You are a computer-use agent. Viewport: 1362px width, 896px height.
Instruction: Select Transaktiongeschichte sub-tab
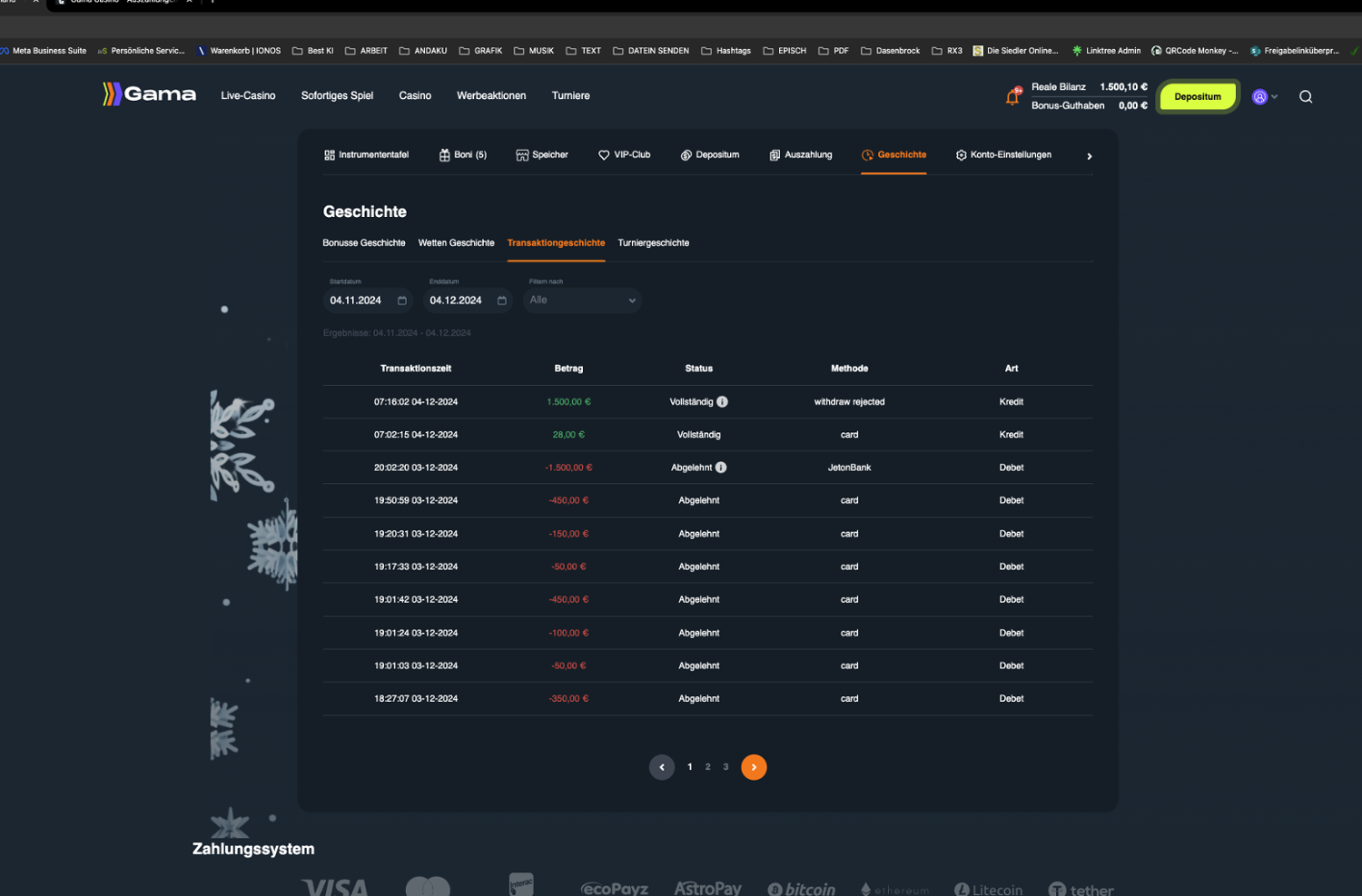pos(556,243)
